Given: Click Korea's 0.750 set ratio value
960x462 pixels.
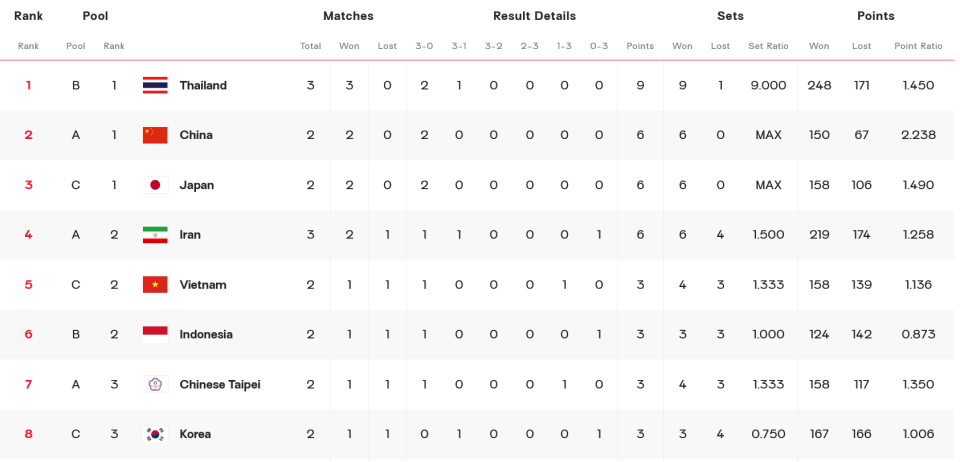Looking at the screenshot, I should pyautogui.click(x=768, y=434).
